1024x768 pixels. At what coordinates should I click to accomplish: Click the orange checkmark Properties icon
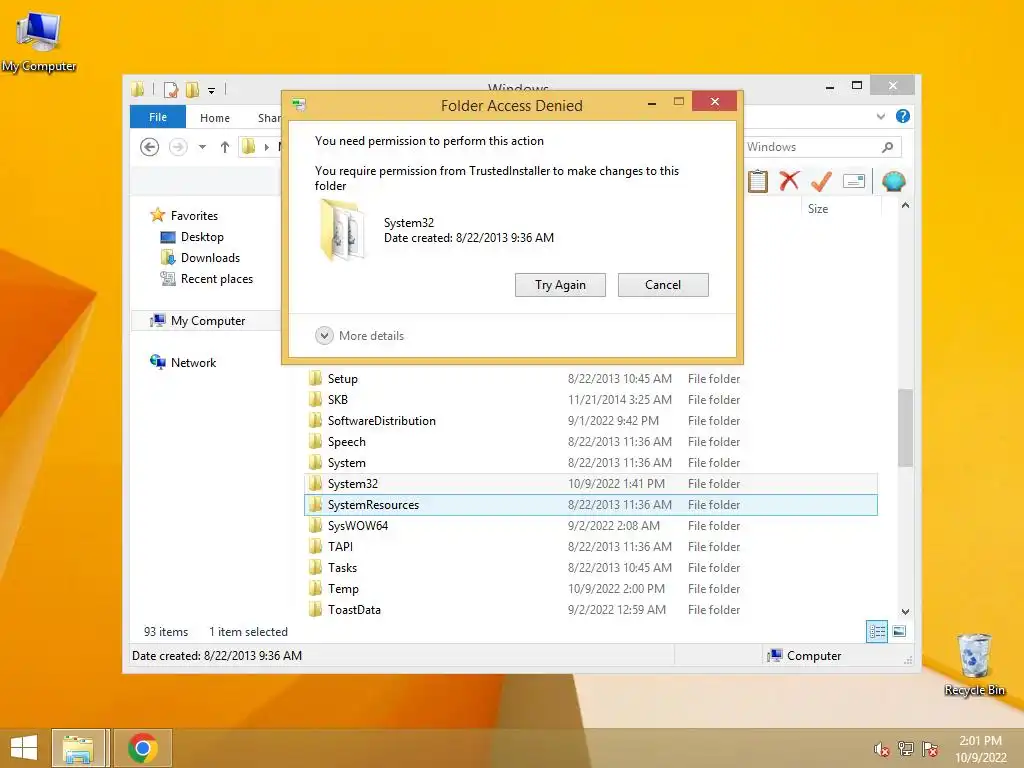tap(822, 181)
